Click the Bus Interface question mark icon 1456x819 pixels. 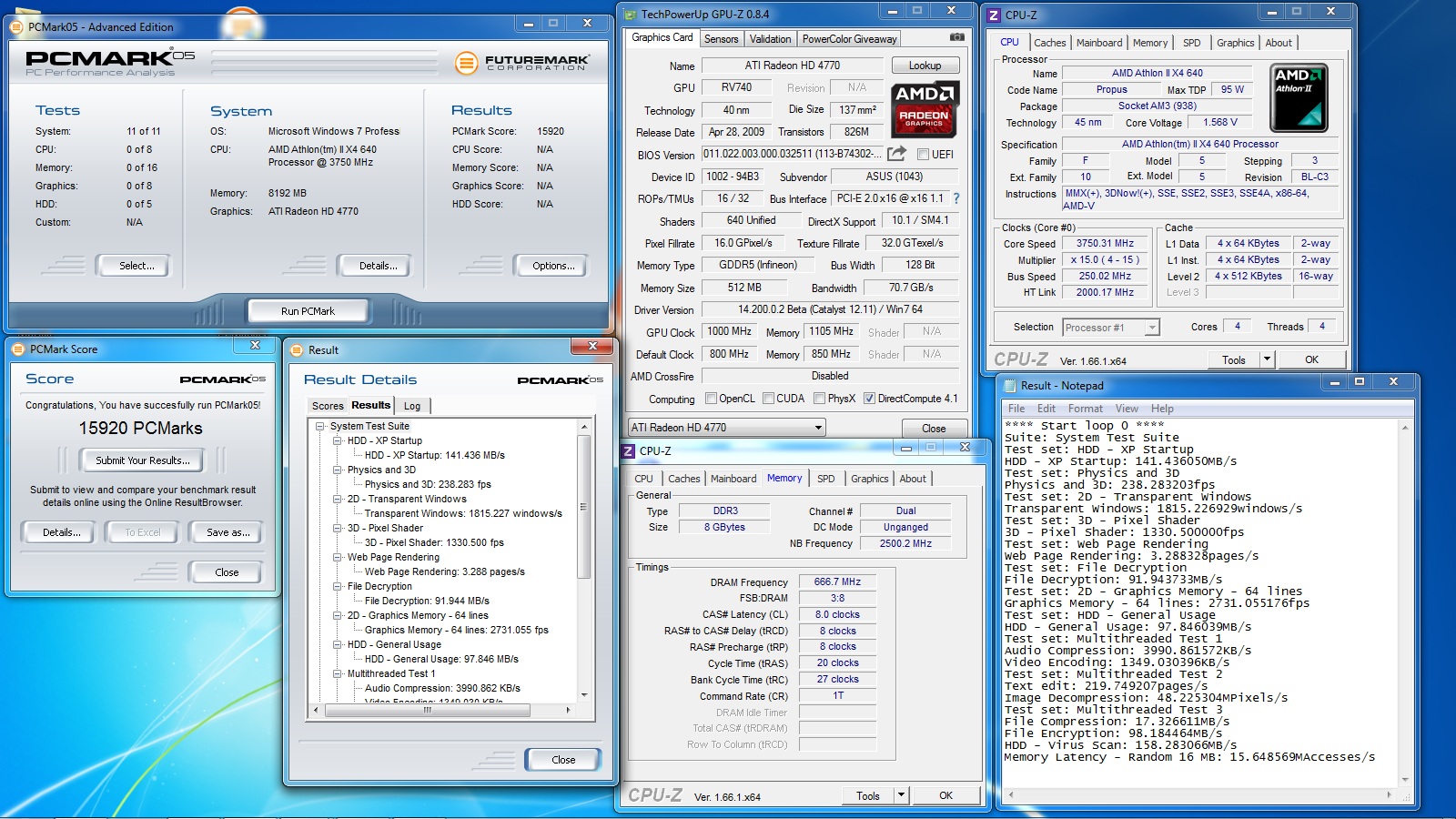pyautogui.click(x=956, y=198)
